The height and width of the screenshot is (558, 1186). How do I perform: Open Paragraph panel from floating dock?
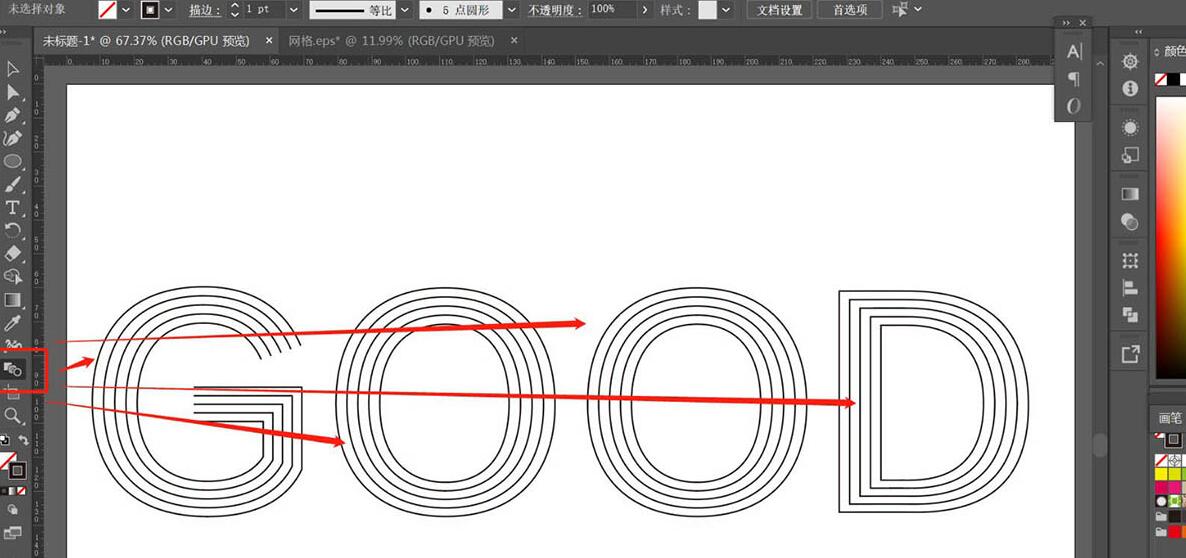point(1074,79)
